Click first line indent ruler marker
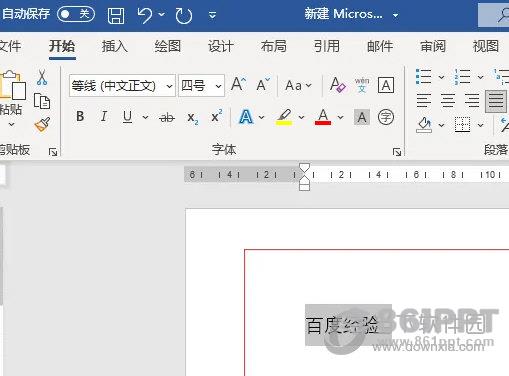 (x=304, y=168)
